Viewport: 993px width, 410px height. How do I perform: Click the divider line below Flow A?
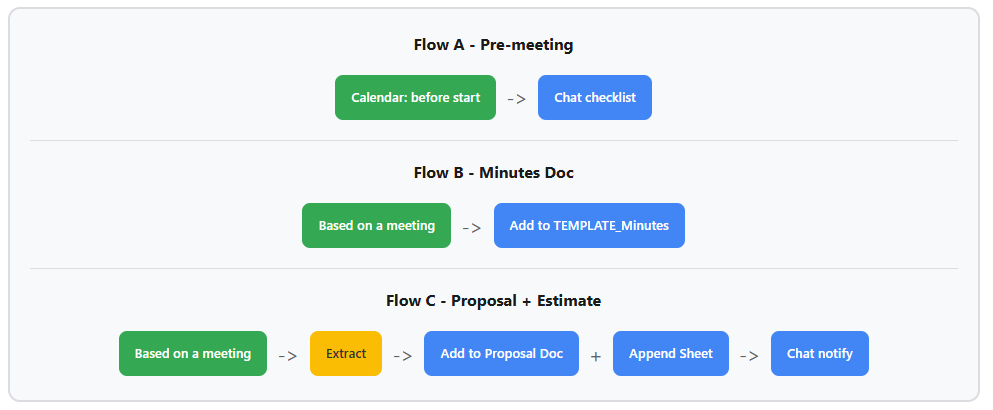click(493, 141)
